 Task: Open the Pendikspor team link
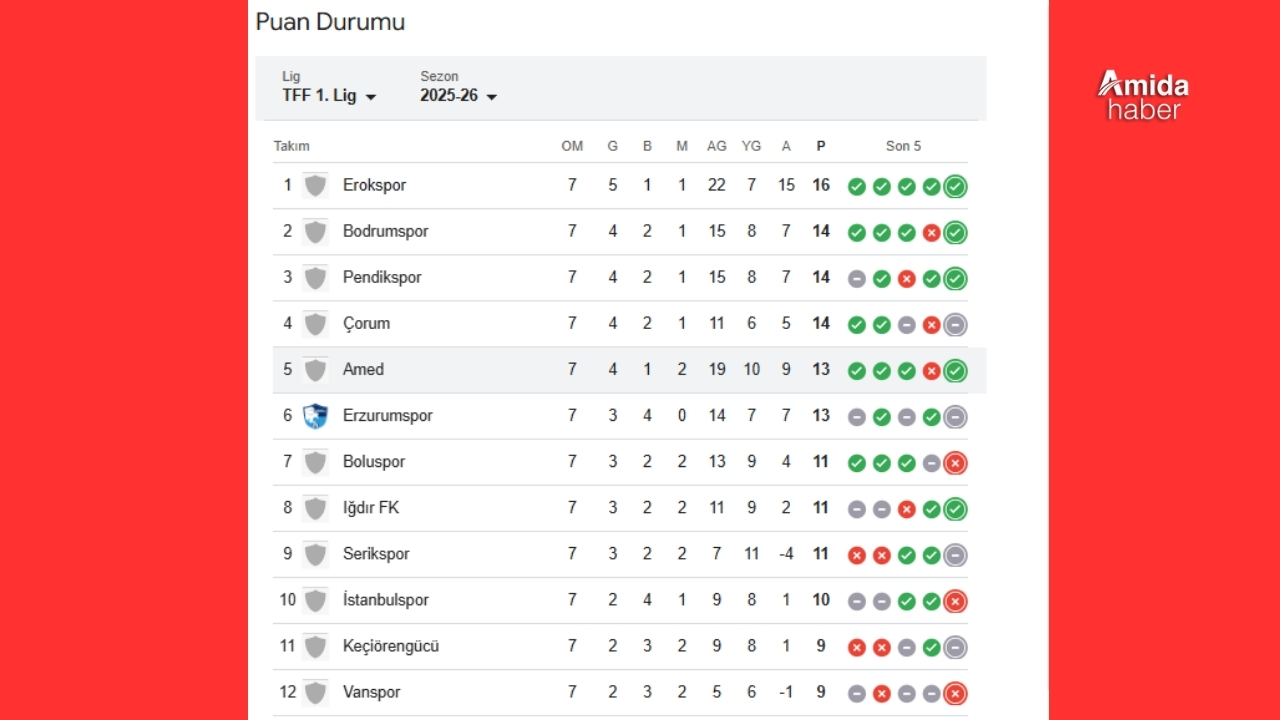382,277
